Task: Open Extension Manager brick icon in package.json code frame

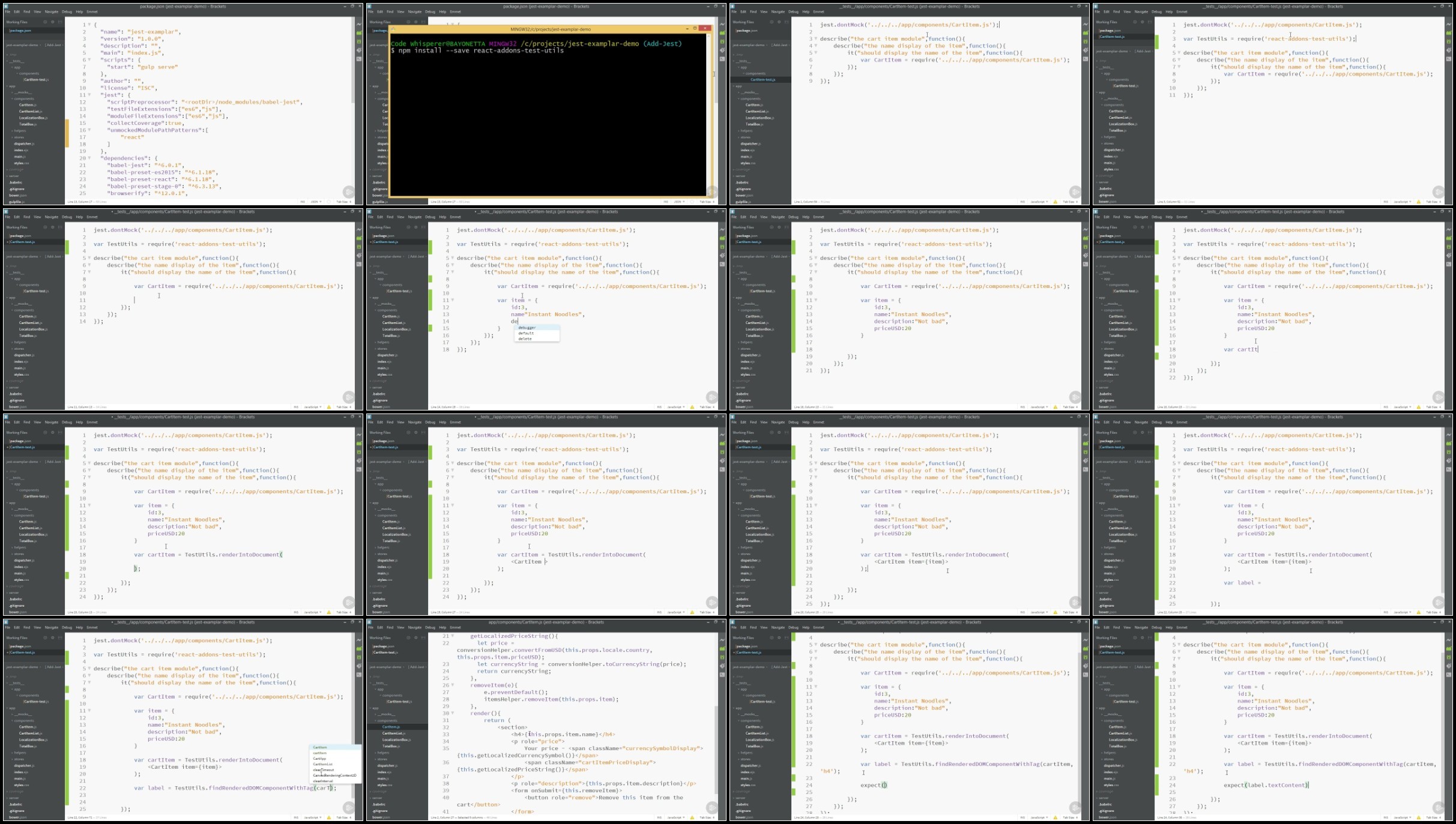Action: [359, 32]
